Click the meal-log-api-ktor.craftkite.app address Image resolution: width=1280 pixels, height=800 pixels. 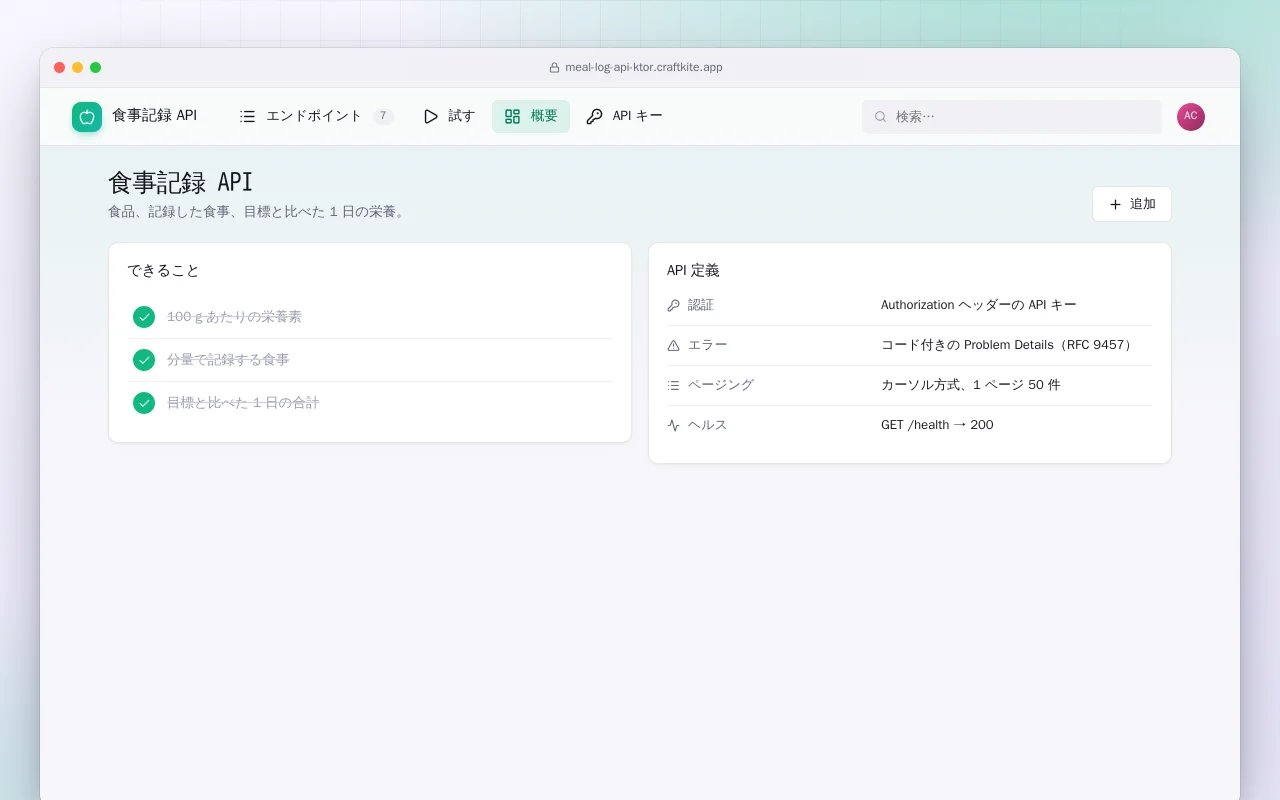click(644, 68)
